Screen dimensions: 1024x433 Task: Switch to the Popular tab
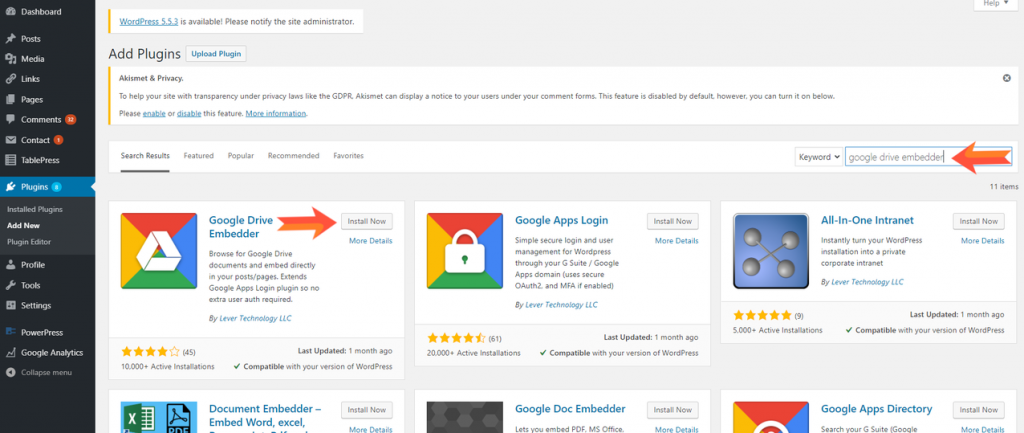[241, 156]
